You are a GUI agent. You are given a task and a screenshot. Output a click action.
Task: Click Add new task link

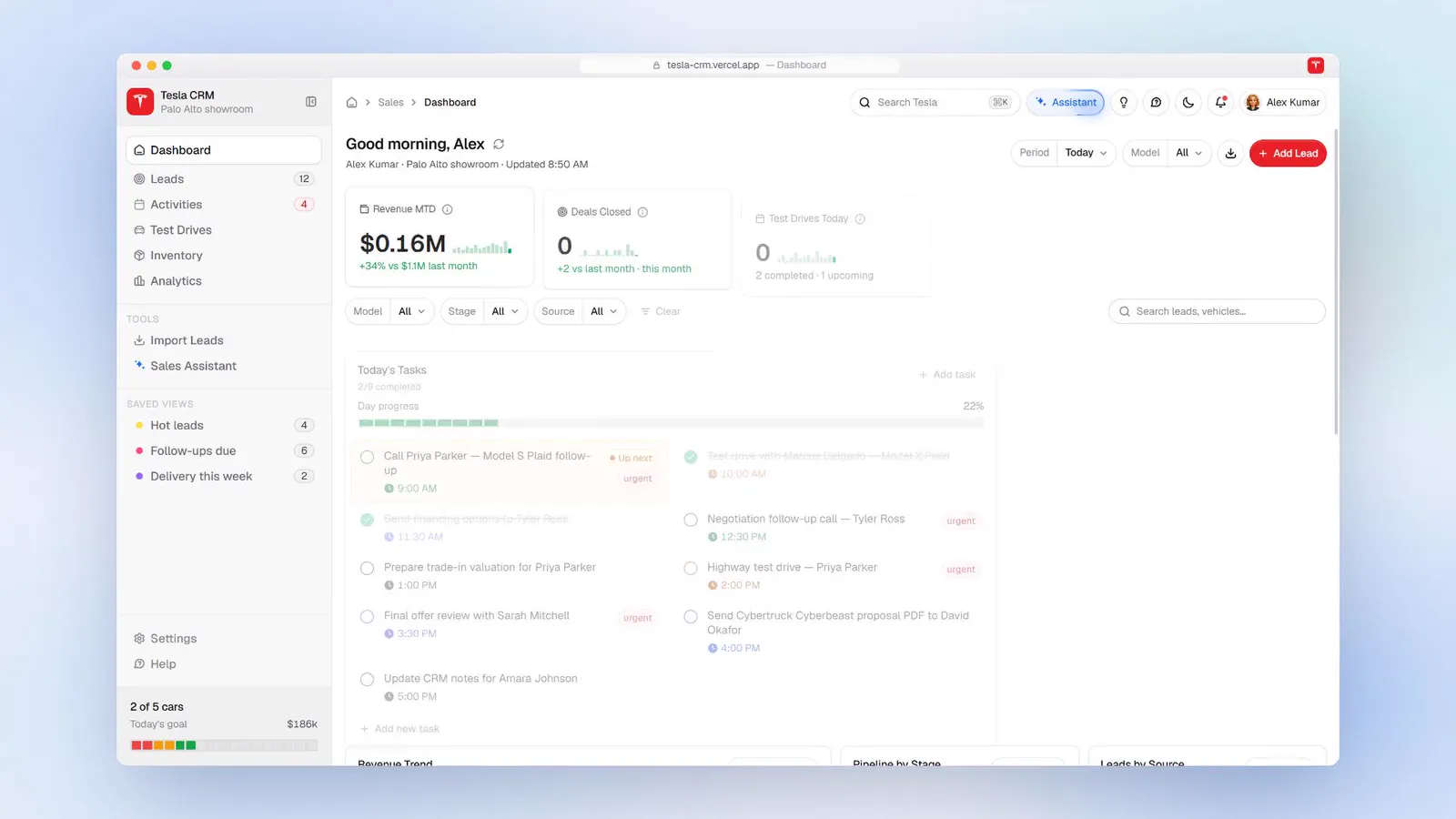[x=400, y=729]
